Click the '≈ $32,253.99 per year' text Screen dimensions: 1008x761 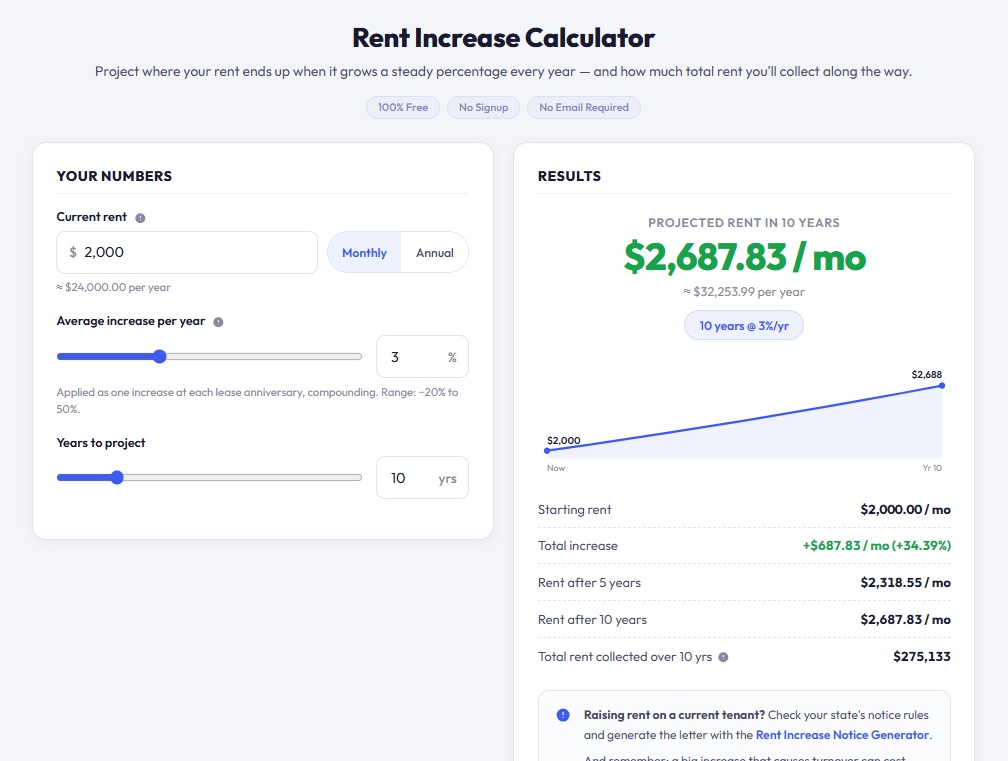(744, 292)
